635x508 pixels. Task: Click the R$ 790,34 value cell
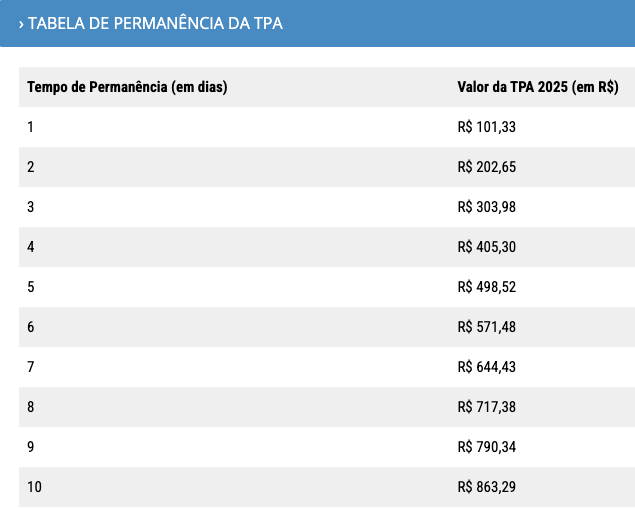point(486,447)
